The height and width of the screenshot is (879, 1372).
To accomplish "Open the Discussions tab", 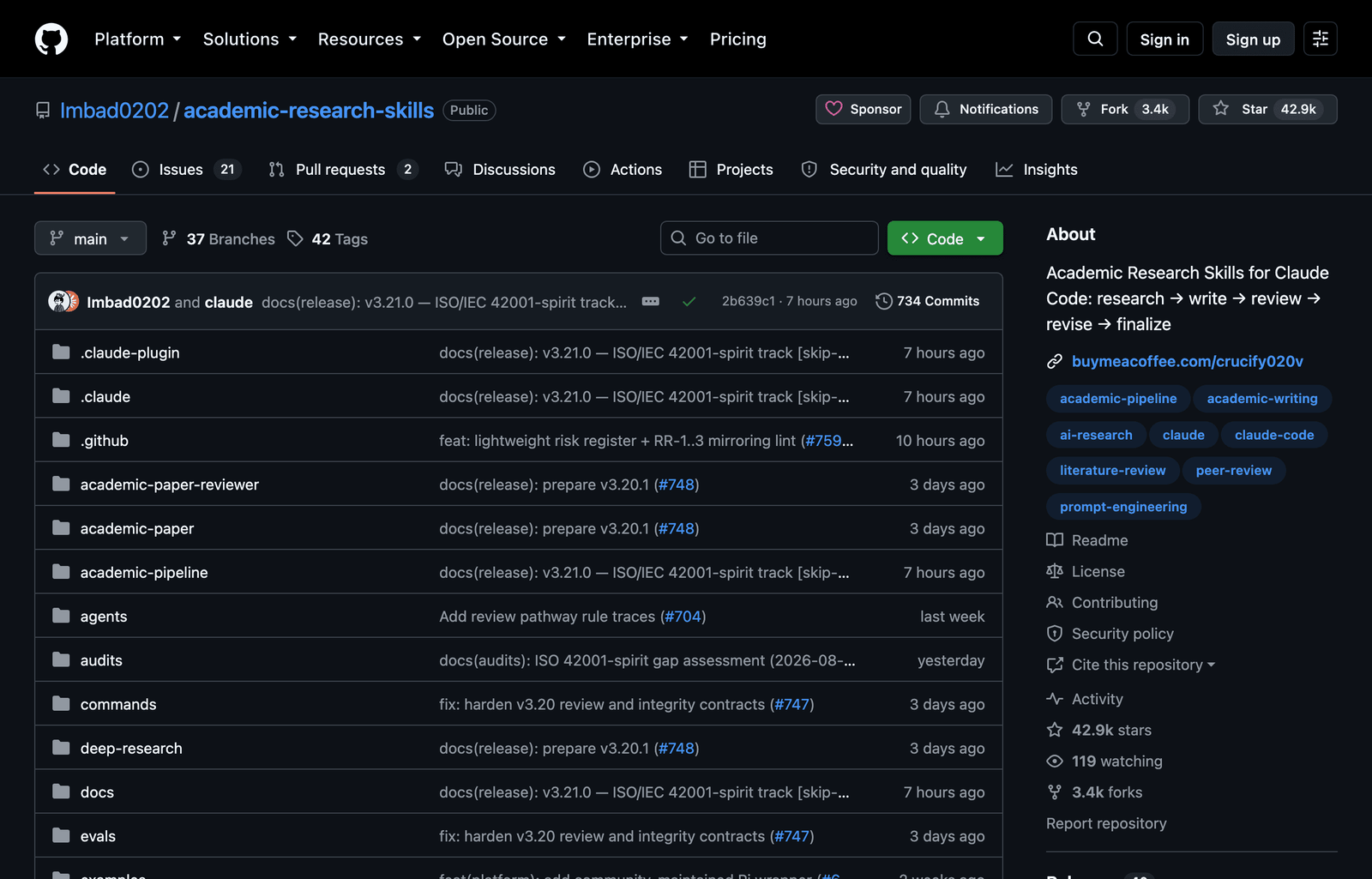I will point(500,170).
